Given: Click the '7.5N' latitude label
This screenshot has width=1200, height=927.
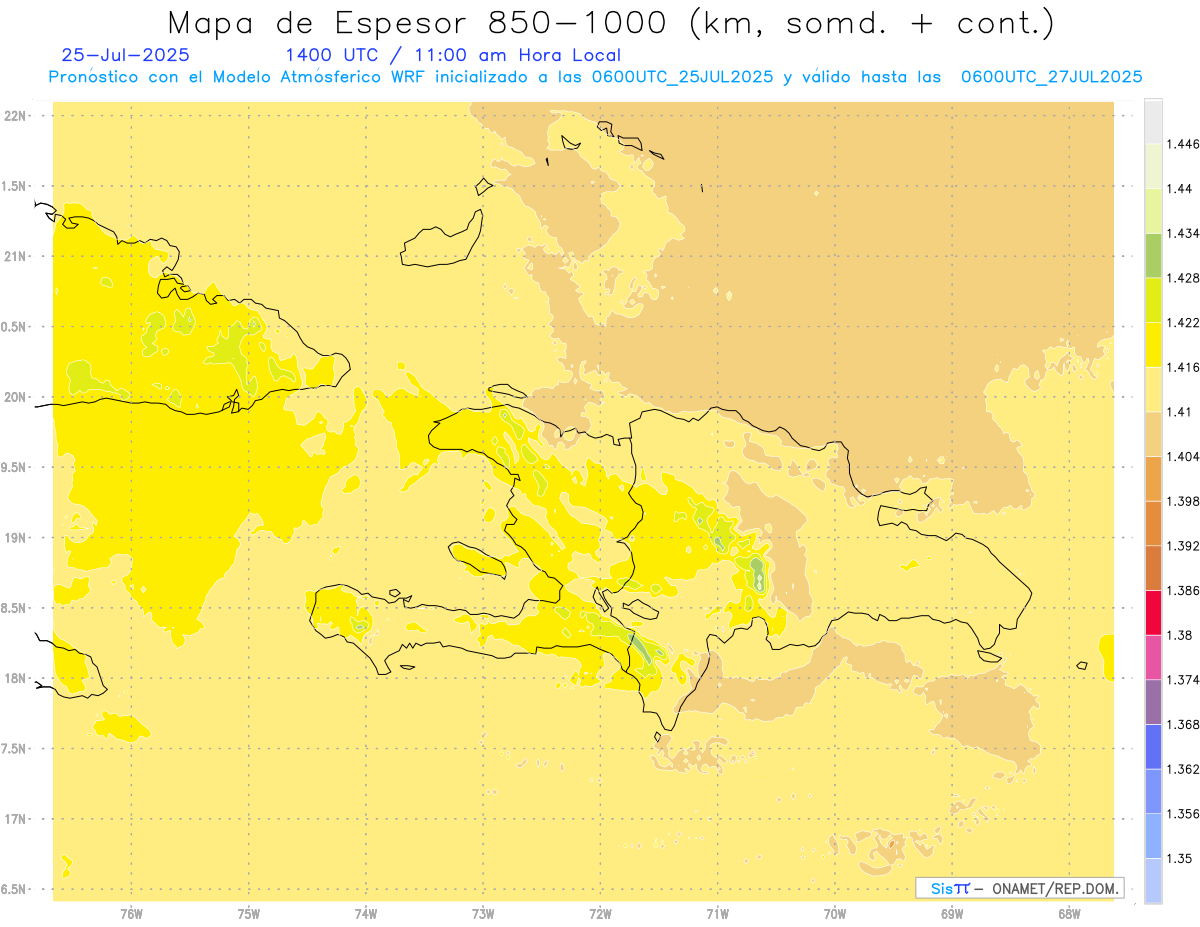Looking at the screenshot, I should (14, 749).
